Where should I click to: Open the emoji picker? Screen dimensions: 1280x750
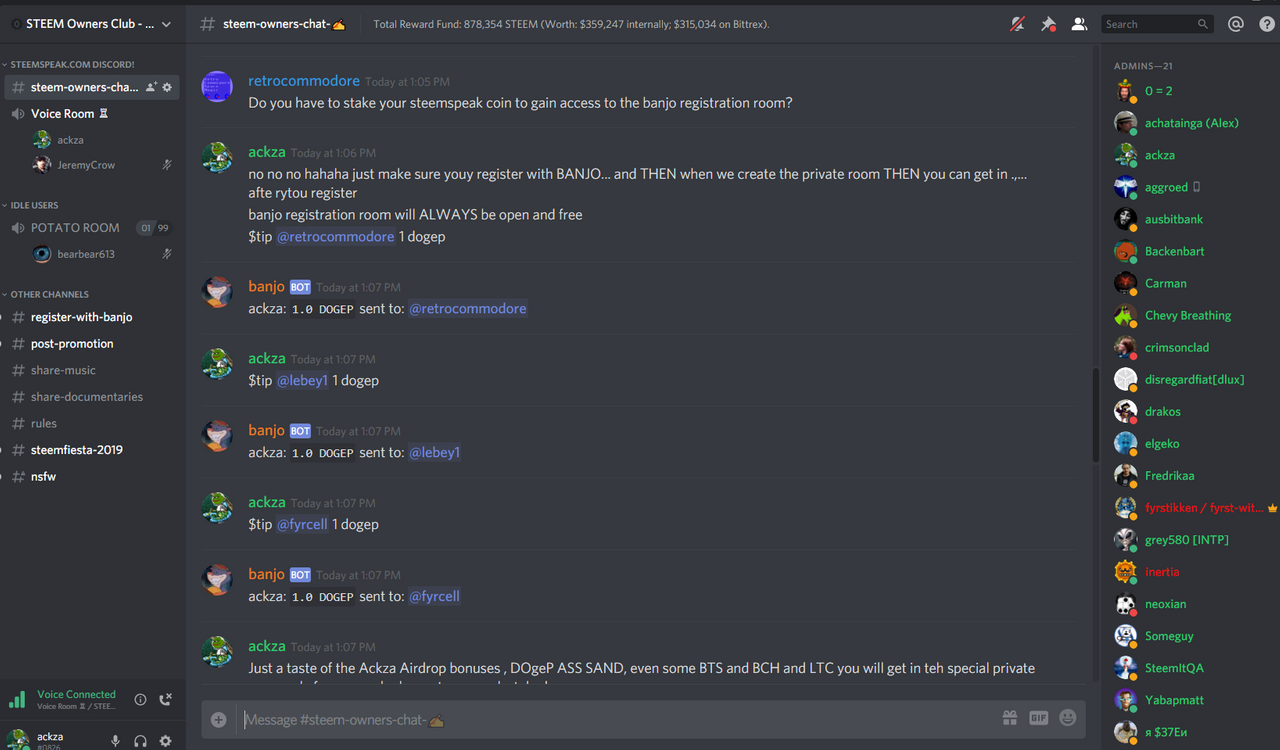[1068, 718]
